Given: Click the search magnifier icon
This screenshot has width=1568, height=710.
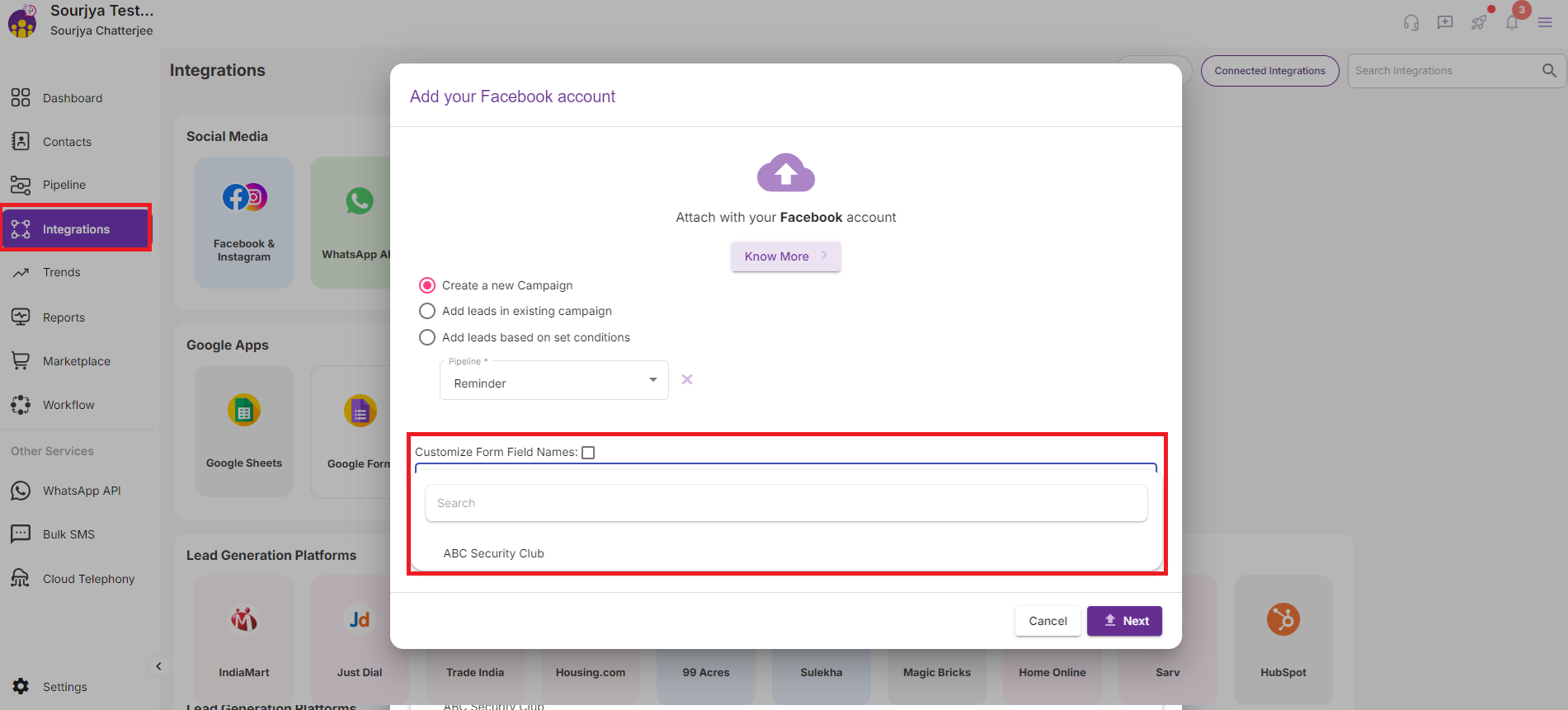Looking at the screenshot, I should [x=1549, y=71].
